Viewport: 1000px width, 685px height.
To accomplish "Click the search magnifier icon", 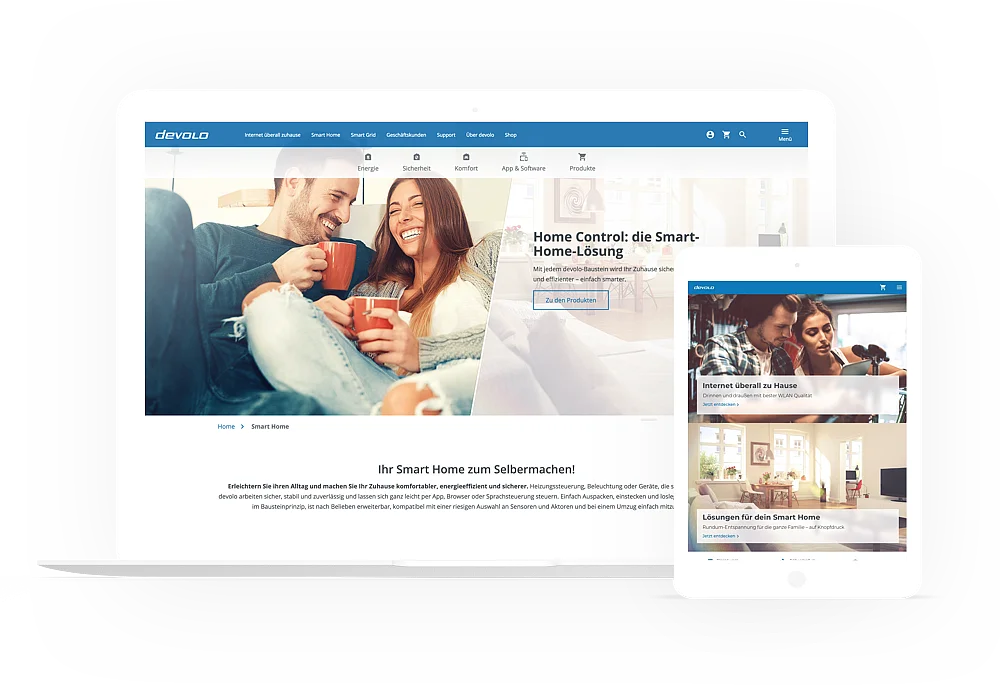I will coord(742,134).
